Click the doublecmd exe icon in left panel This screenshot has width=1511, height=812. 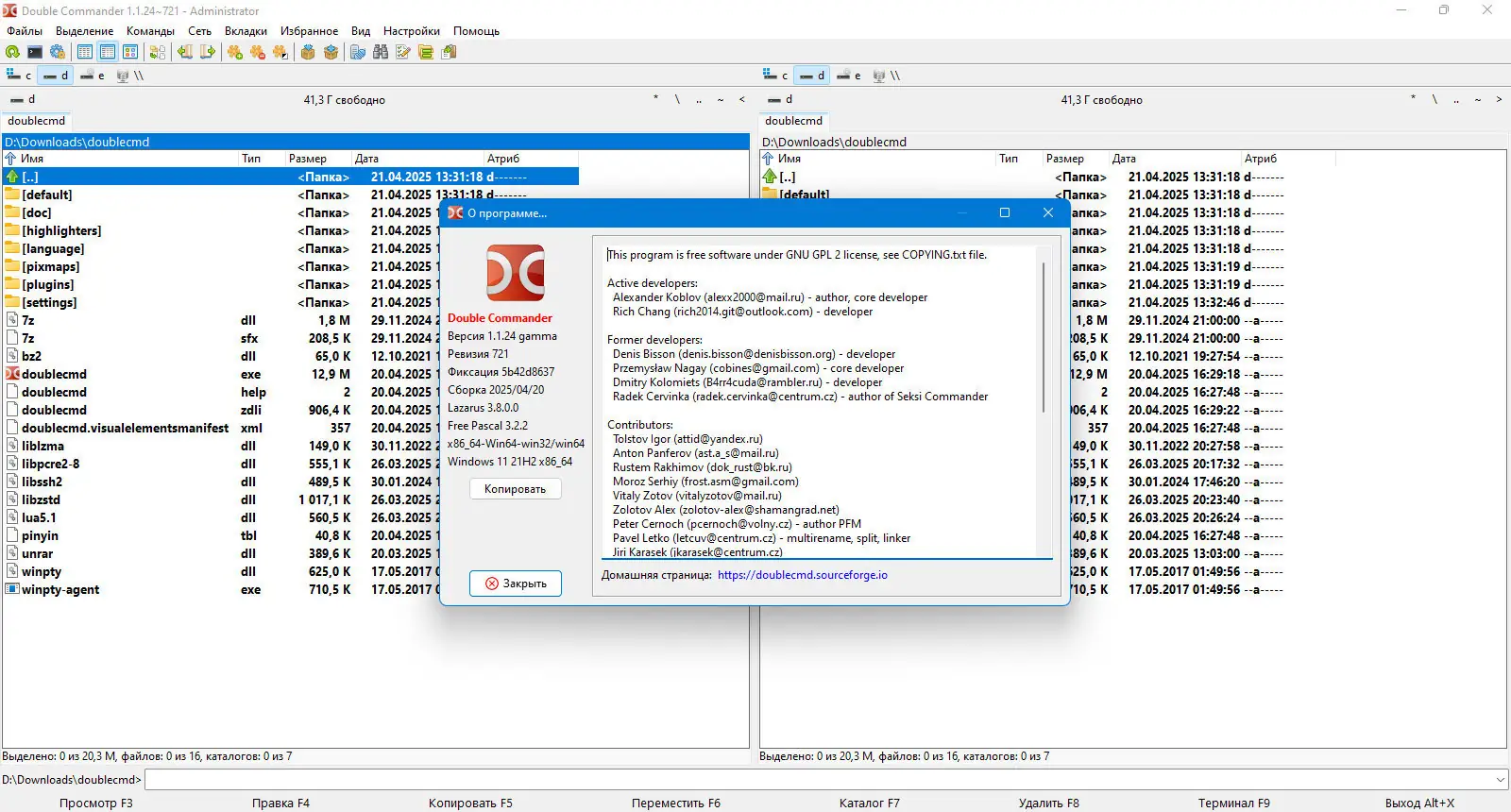[12, 374]
